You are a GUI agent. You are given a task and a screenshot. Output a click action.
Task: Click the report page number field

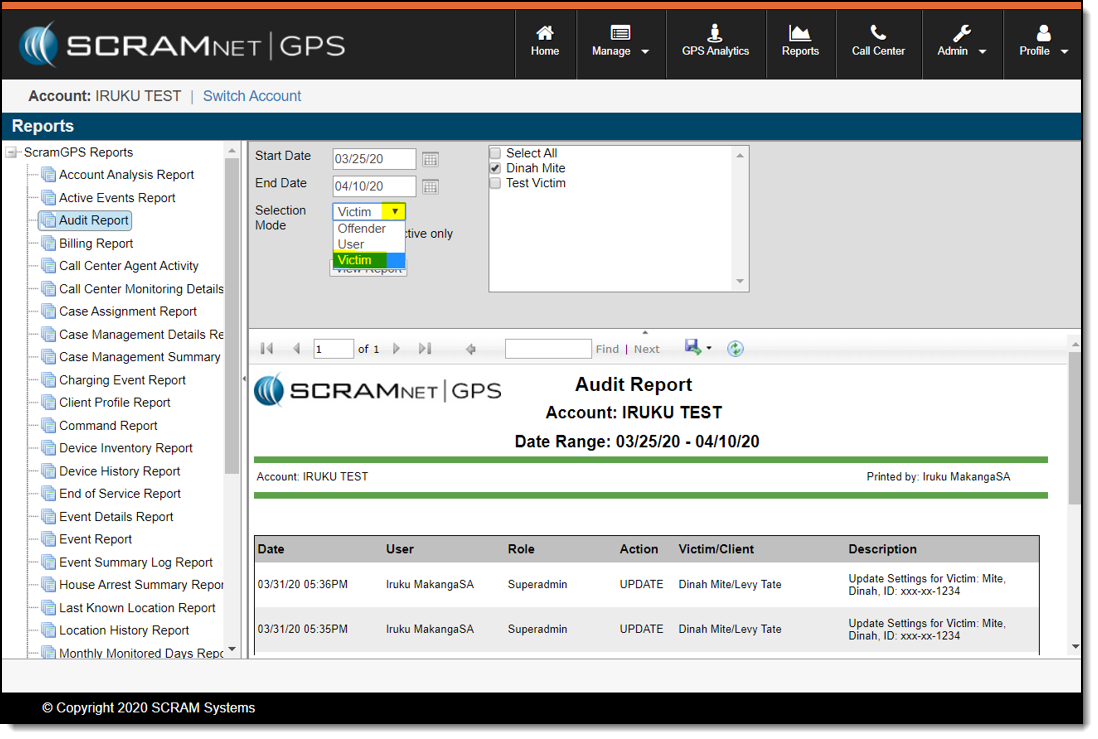tap(333, 349)
